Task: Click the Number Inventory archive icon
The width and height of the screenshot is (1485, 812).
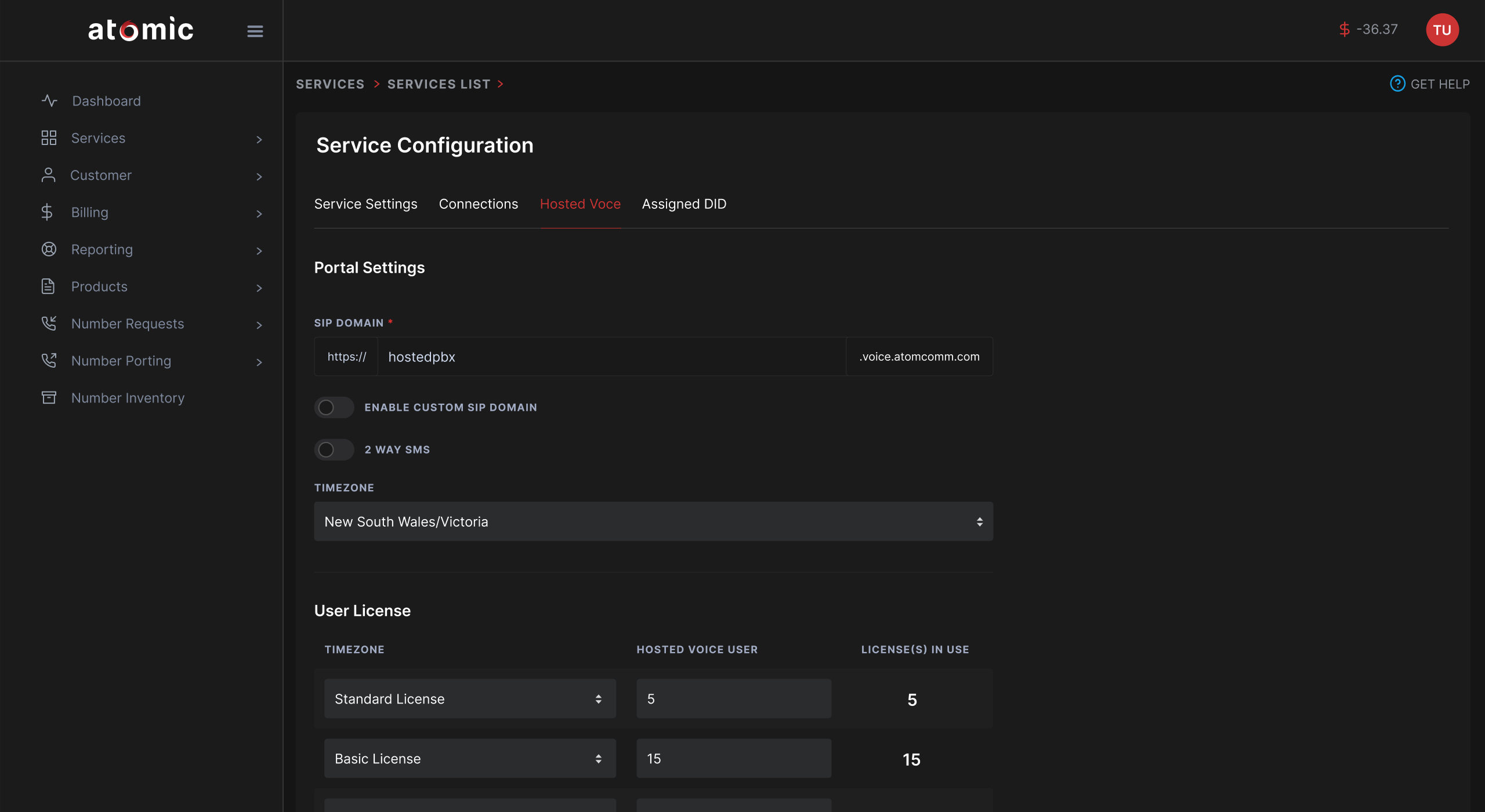Action: click(49, 398)
